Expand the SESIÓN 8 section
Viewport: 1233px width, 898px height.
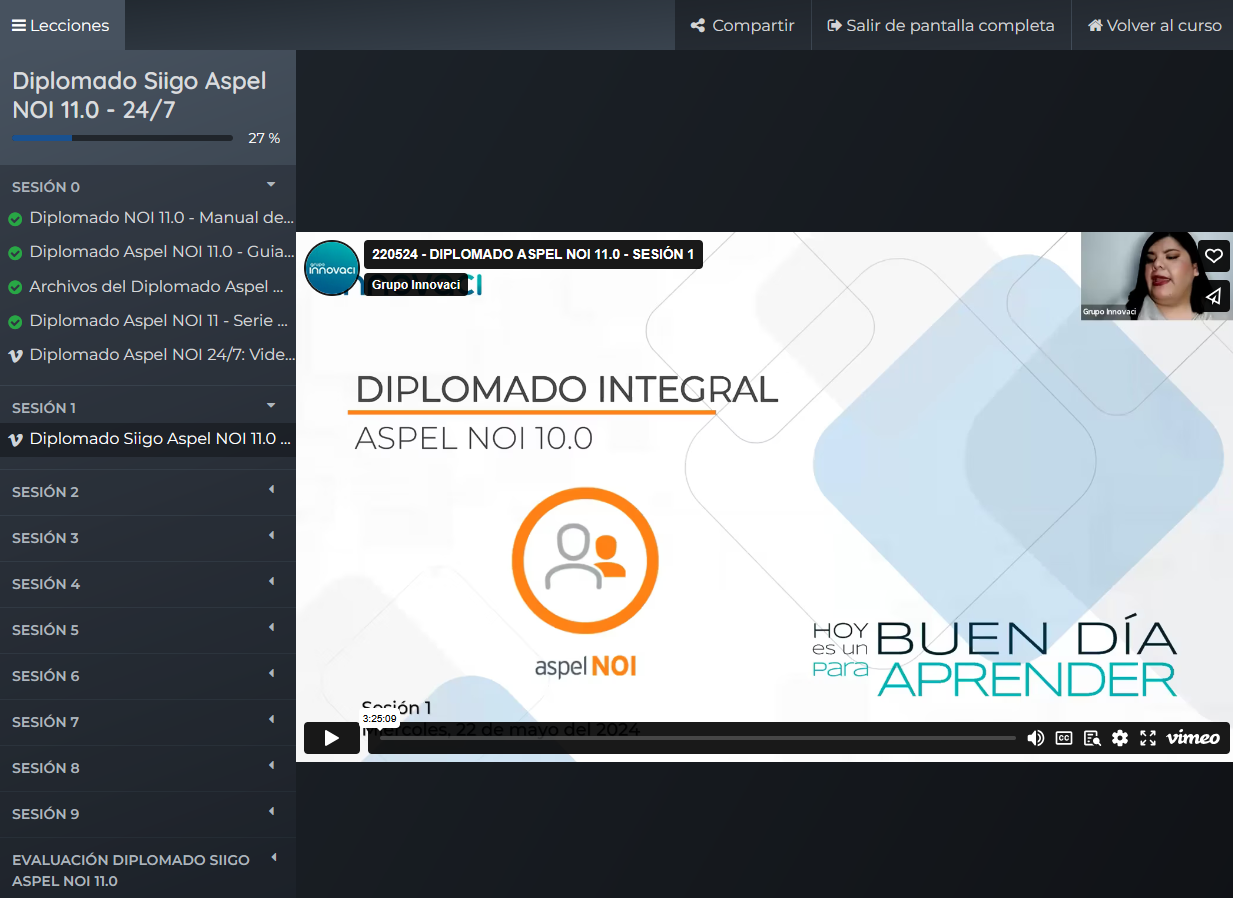pos(148,768)
